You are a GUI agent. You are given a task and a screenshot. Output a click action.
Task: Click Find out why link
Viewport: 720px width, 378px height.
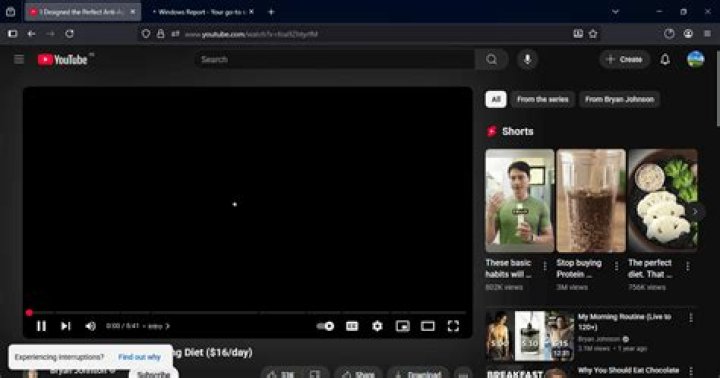coord(139,357)
